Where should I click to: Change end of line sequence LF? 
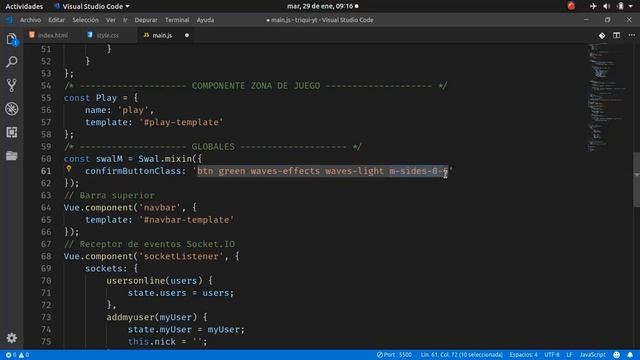(x=569, y=355)
